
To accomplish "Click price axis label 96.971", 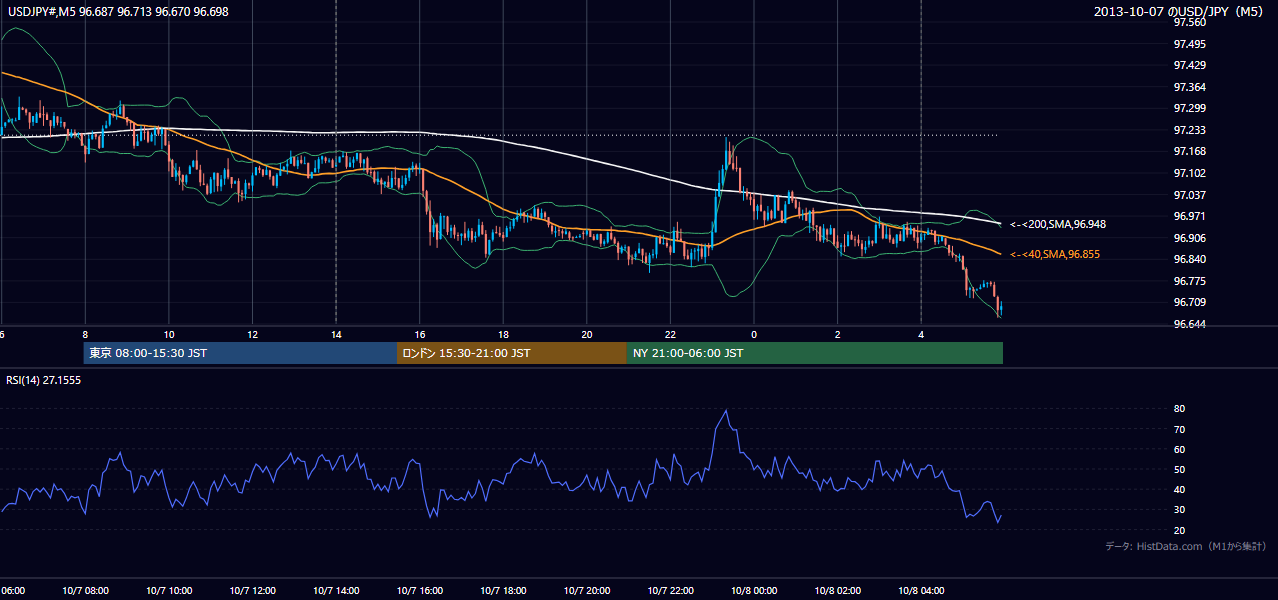I will [1189, 216].
